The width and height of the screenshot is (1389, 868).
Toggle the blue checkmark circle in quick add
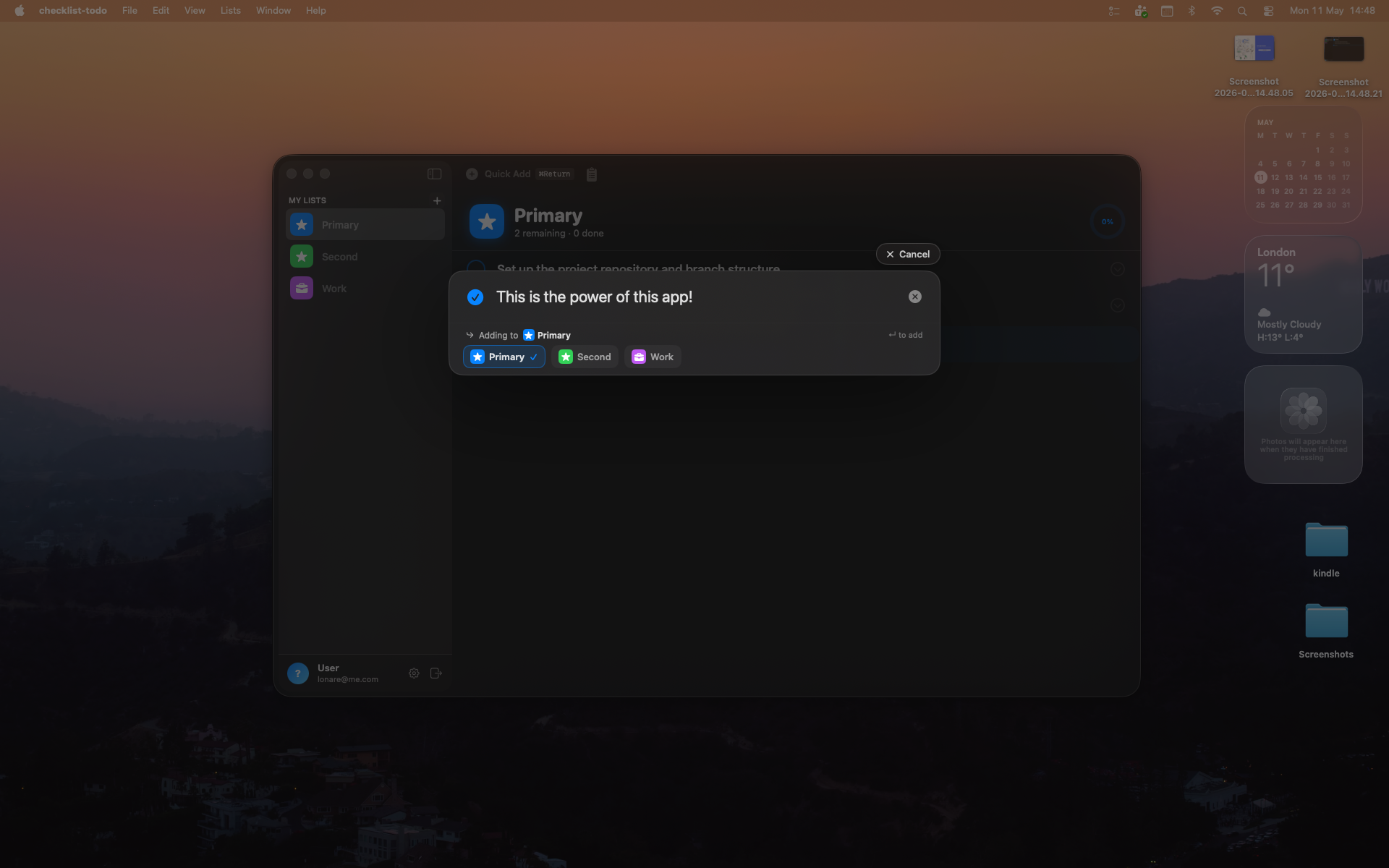(475, 297)
